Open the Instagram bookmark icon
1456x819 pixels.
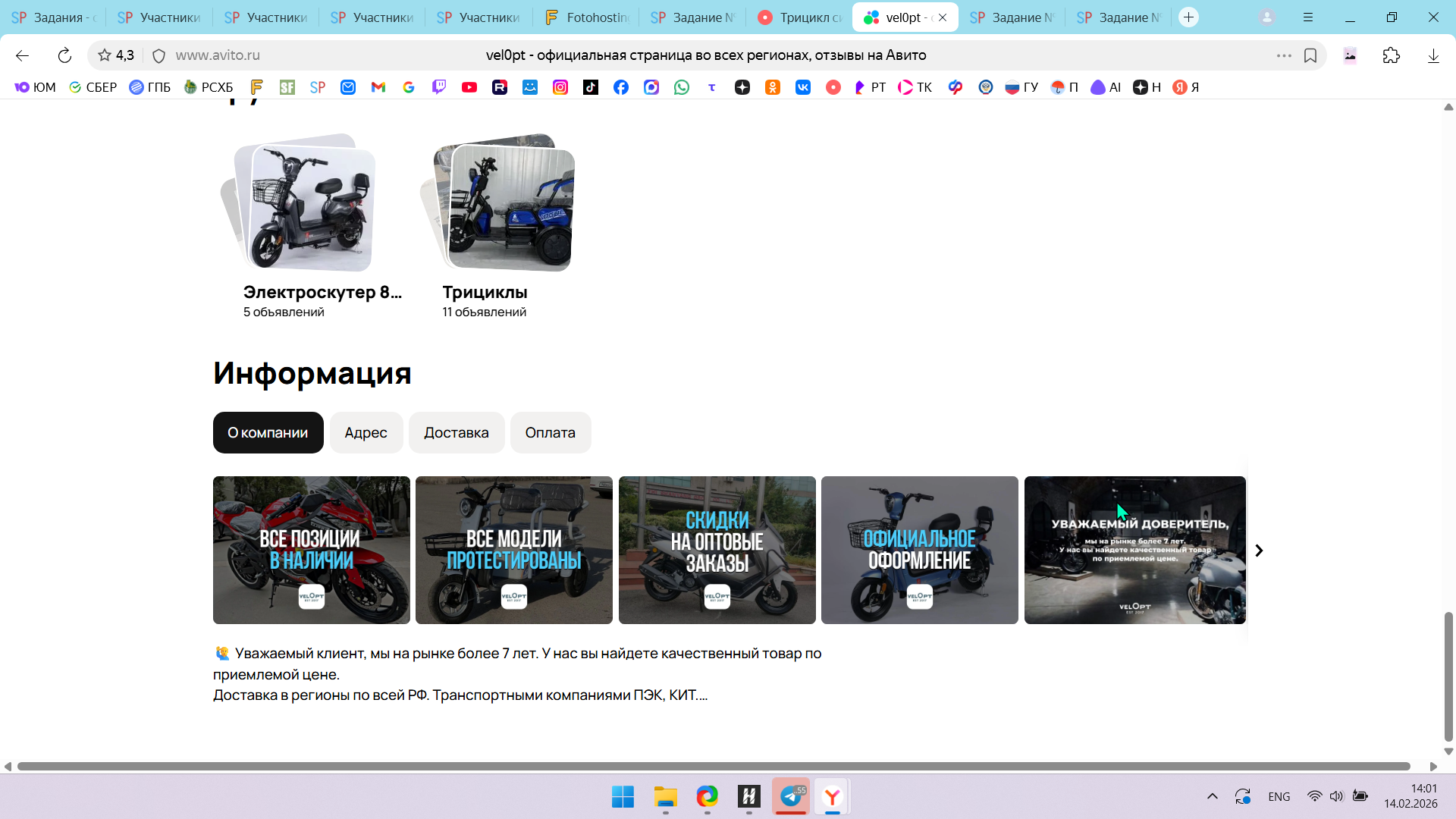tap(560, 87)
